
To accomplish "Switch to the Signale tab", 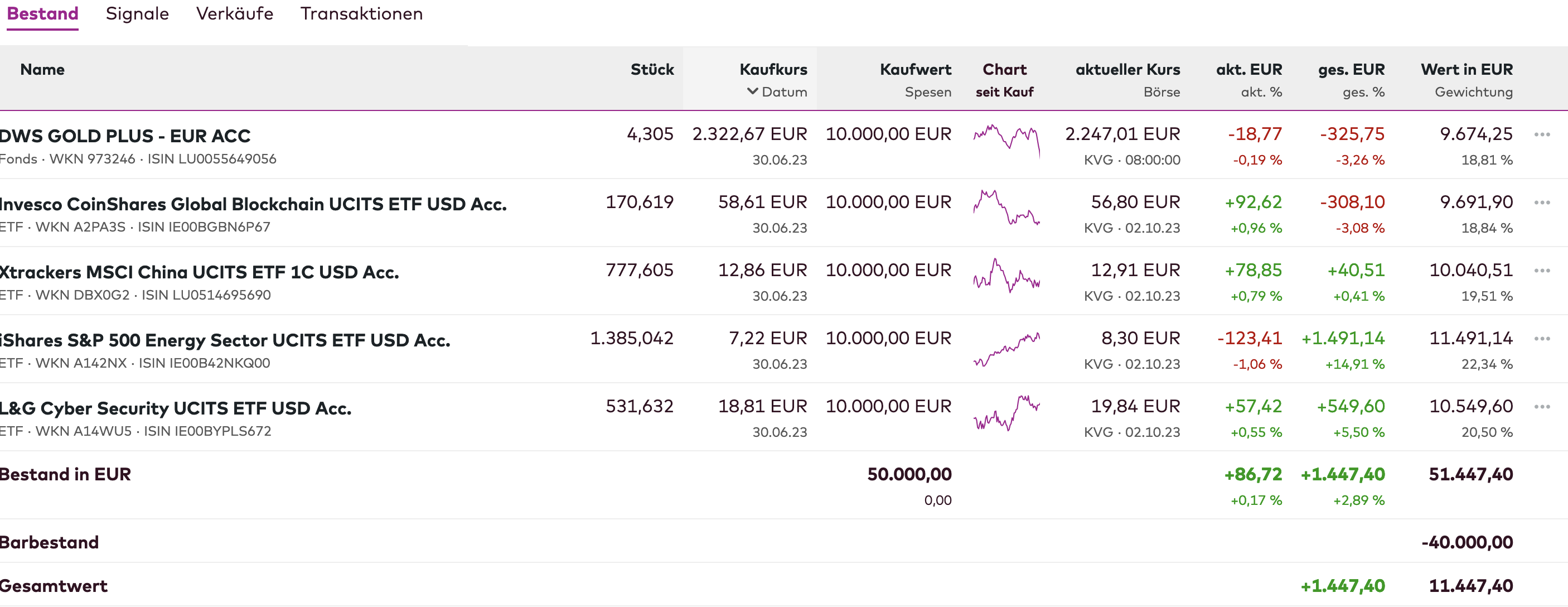I will [137, 13].
